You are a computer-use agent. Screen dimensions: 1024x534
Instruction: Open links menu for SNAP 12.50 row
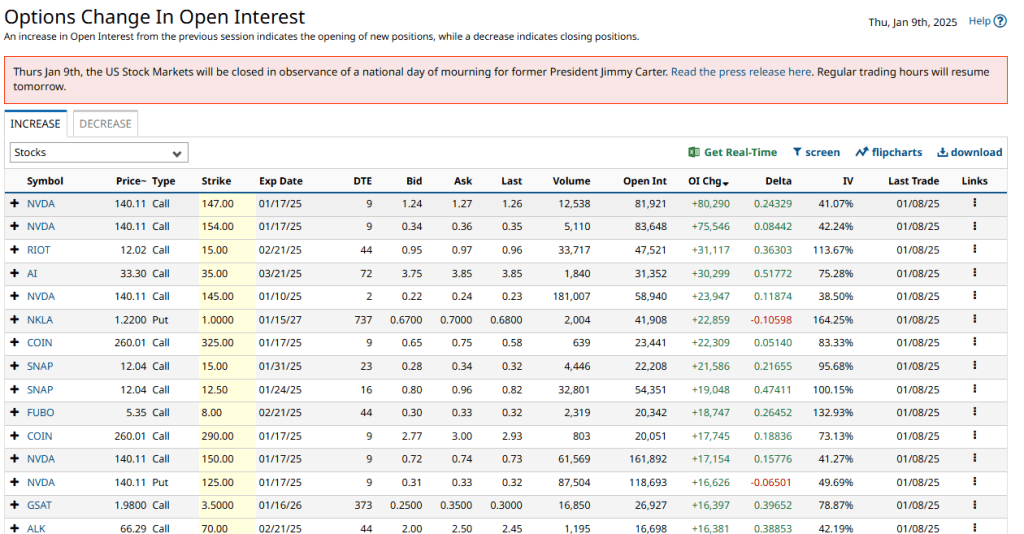974,389
